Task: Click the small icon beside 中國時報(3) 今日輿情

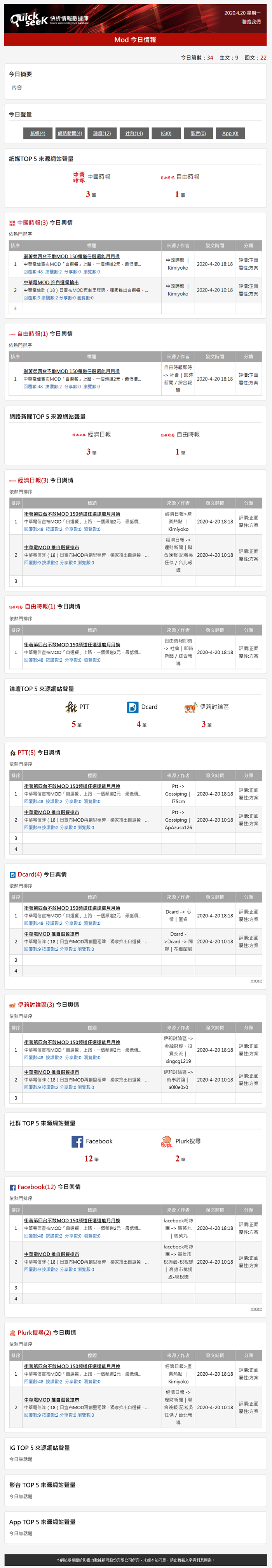Action: tap(12, 223)
